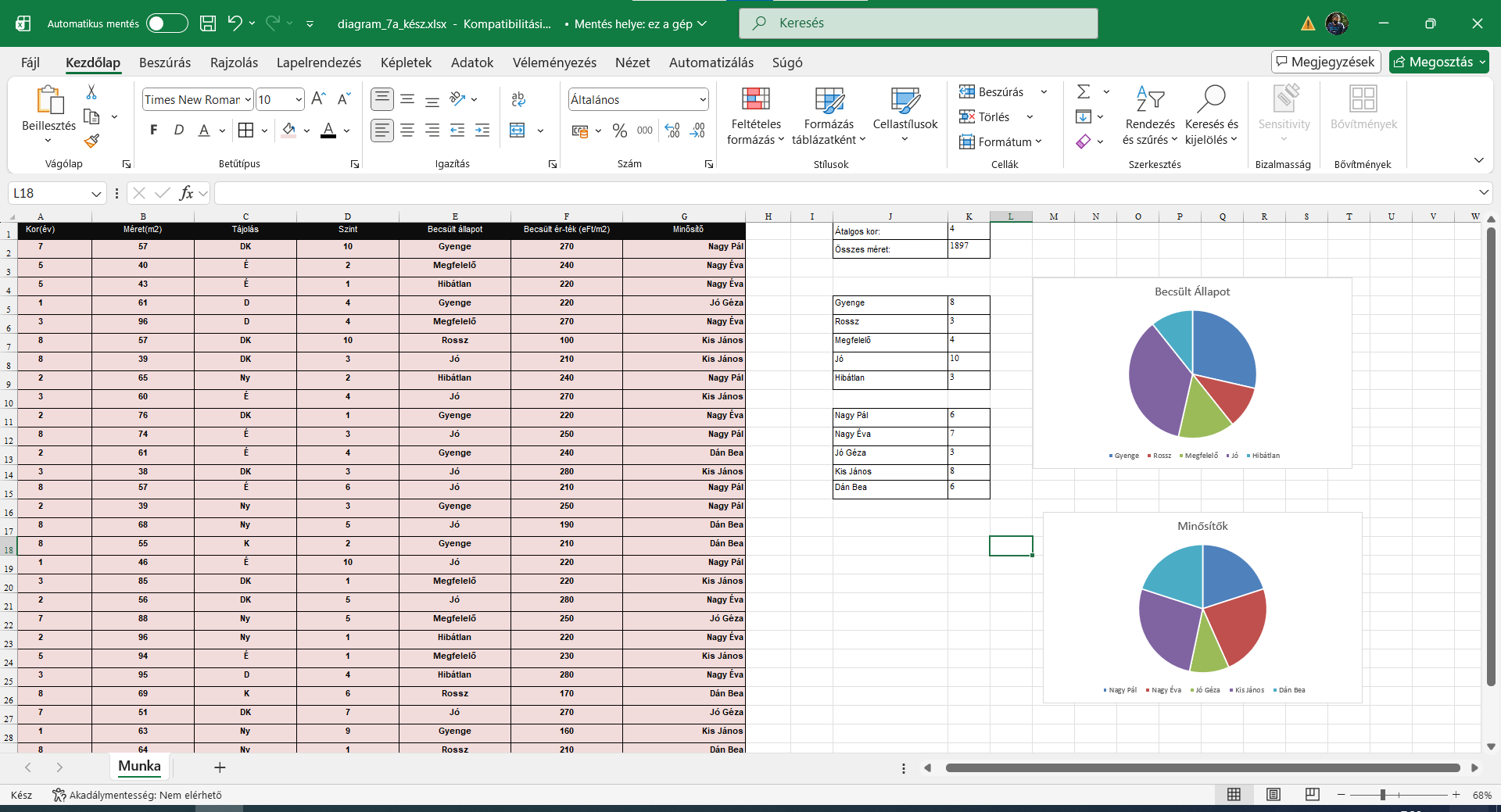Click the AutoSum sigma icon
Screen dimensions: 1501x812
(x=1084, y=92)
